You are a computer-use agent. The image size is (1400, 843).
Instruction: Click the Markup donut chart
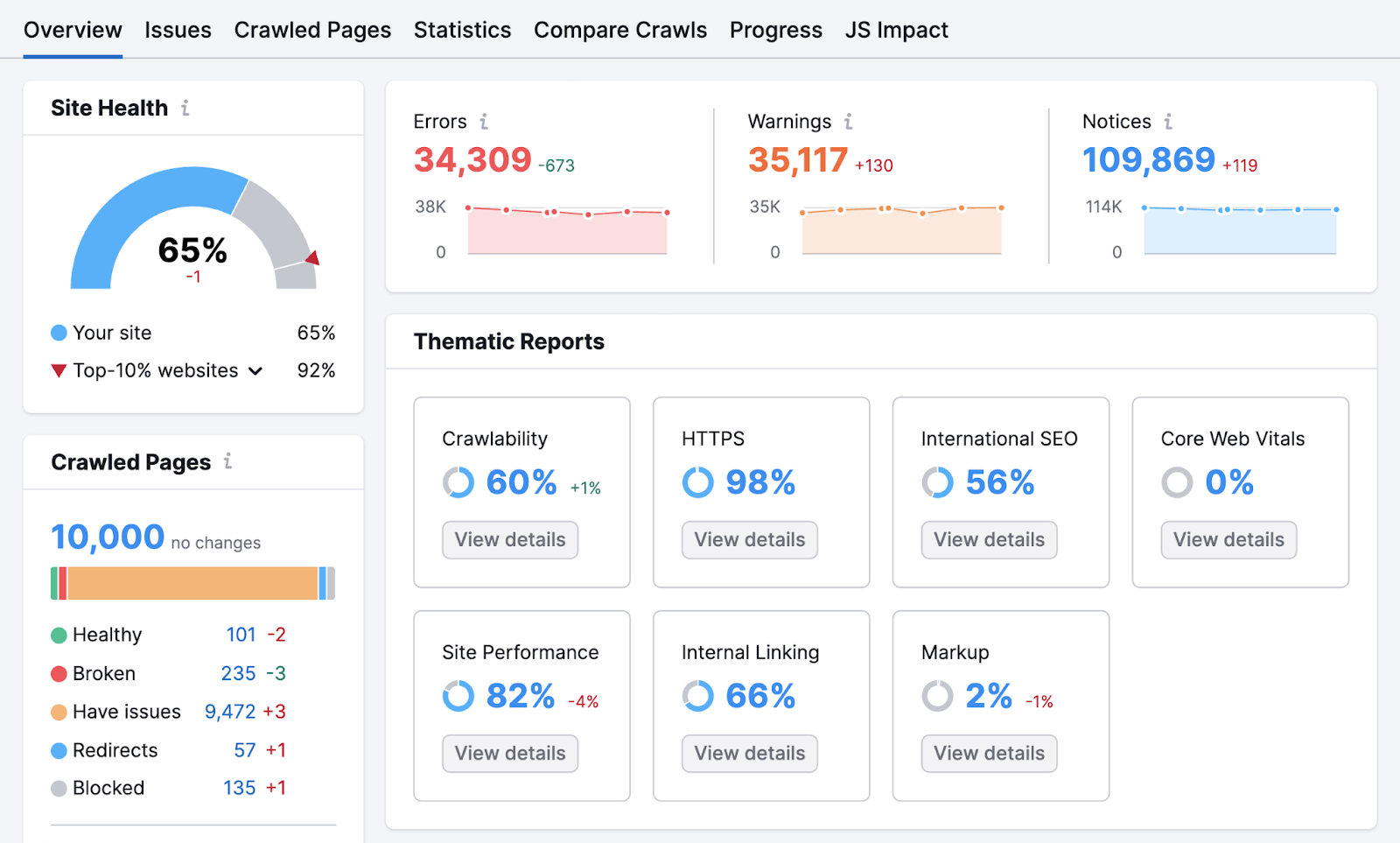pyautogui.click(x=937, y=696)
